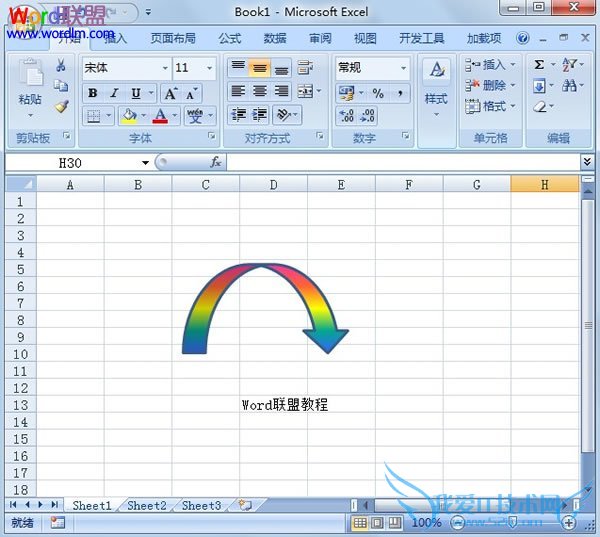Screen dimensions: 600x537
Task: Click Merge and Center icon
Action: (305, 91)
